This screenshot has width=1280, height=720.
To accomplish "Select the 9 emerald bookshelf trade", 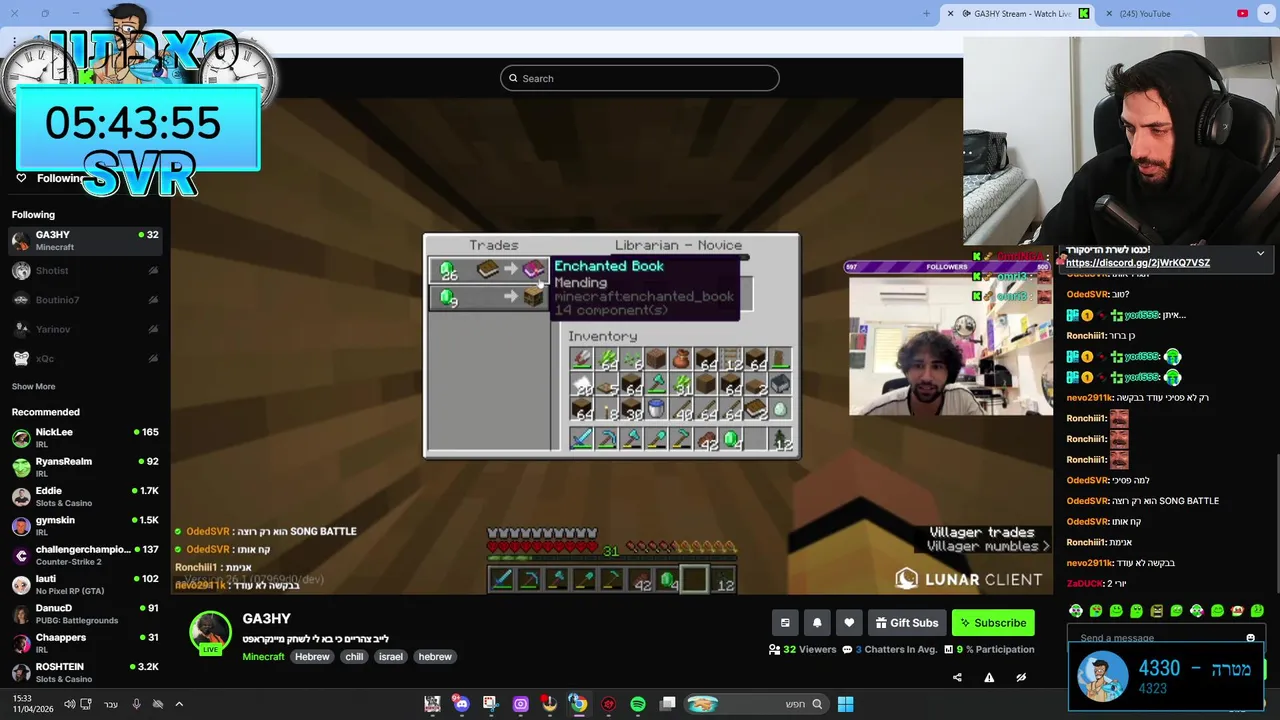I will coord(489,297).
